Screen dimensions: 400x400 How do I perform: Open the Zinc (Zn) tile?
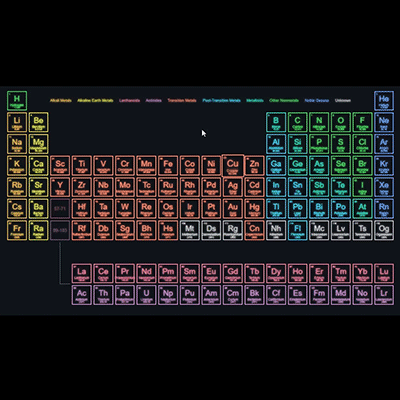pyautogui.click(x=254, y=166)
